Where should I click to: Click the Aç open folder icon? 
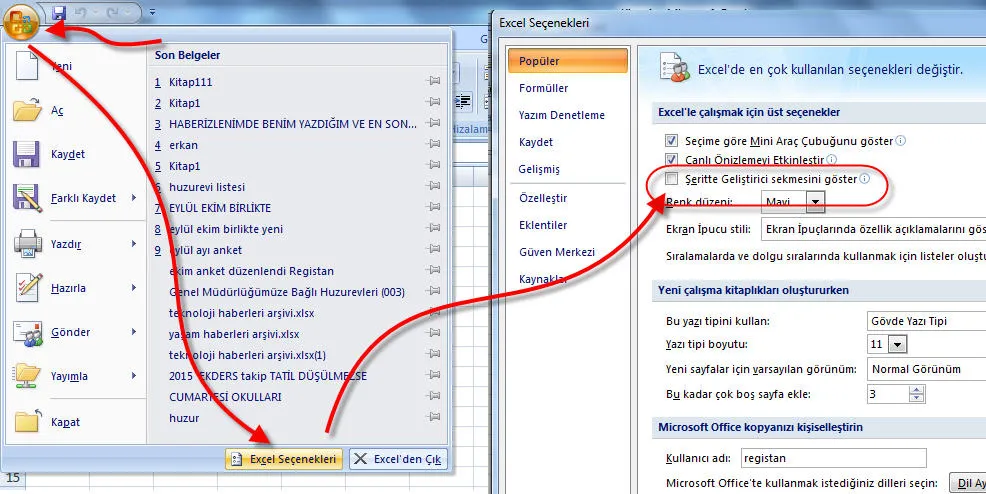(27, 111)
